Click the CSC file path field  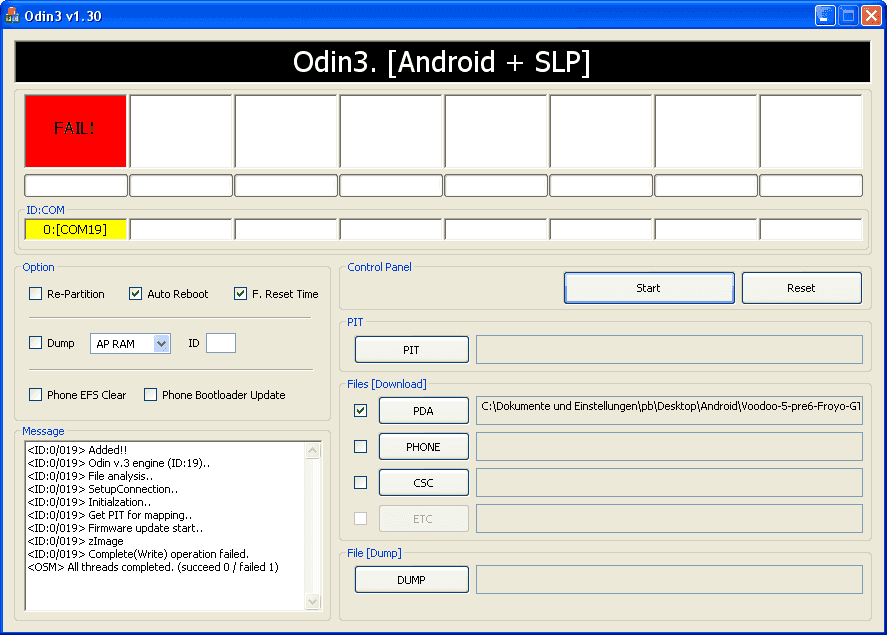coord(669,482)
